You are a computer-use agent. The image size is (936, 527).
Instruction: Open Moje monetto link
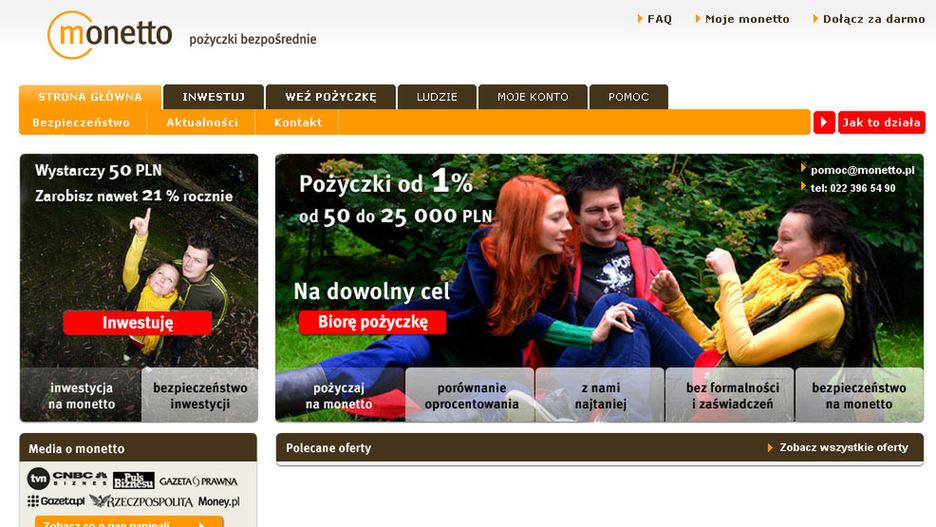742,19
